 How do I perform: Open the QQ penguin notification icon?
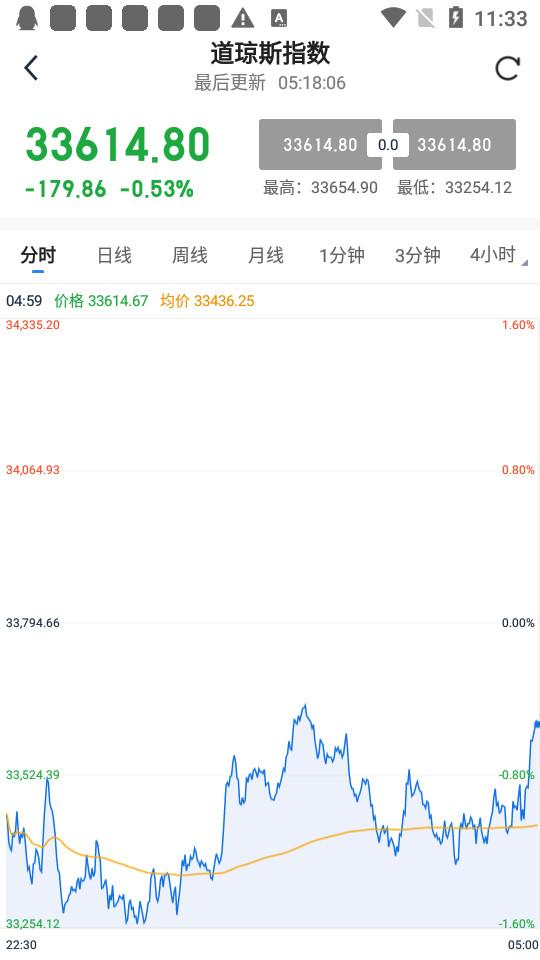pos(27,18)
